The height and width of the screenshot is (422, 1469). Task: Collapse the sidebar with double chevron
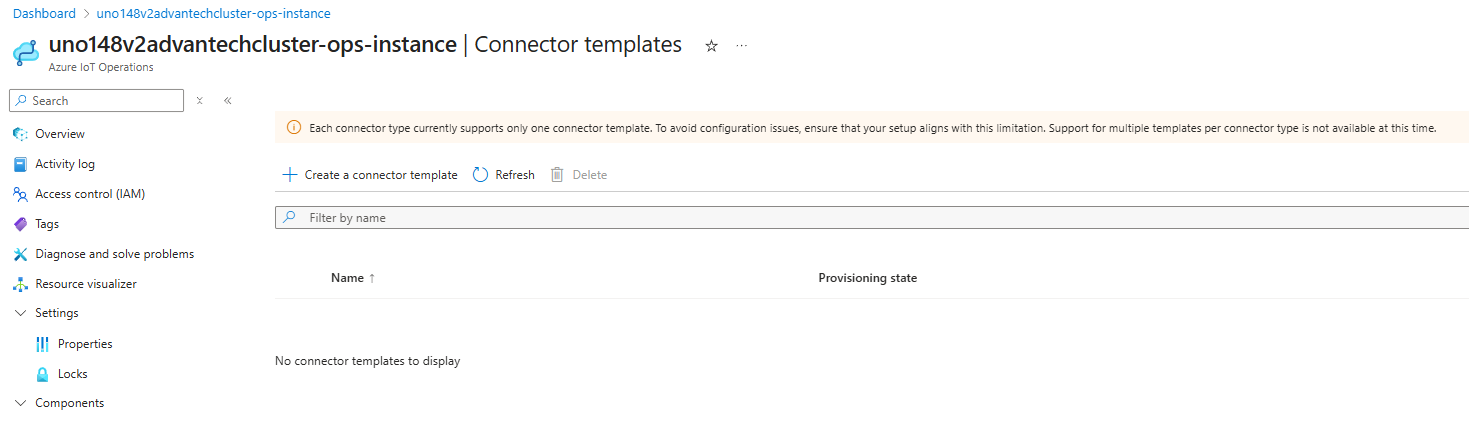tap(228, 101)
